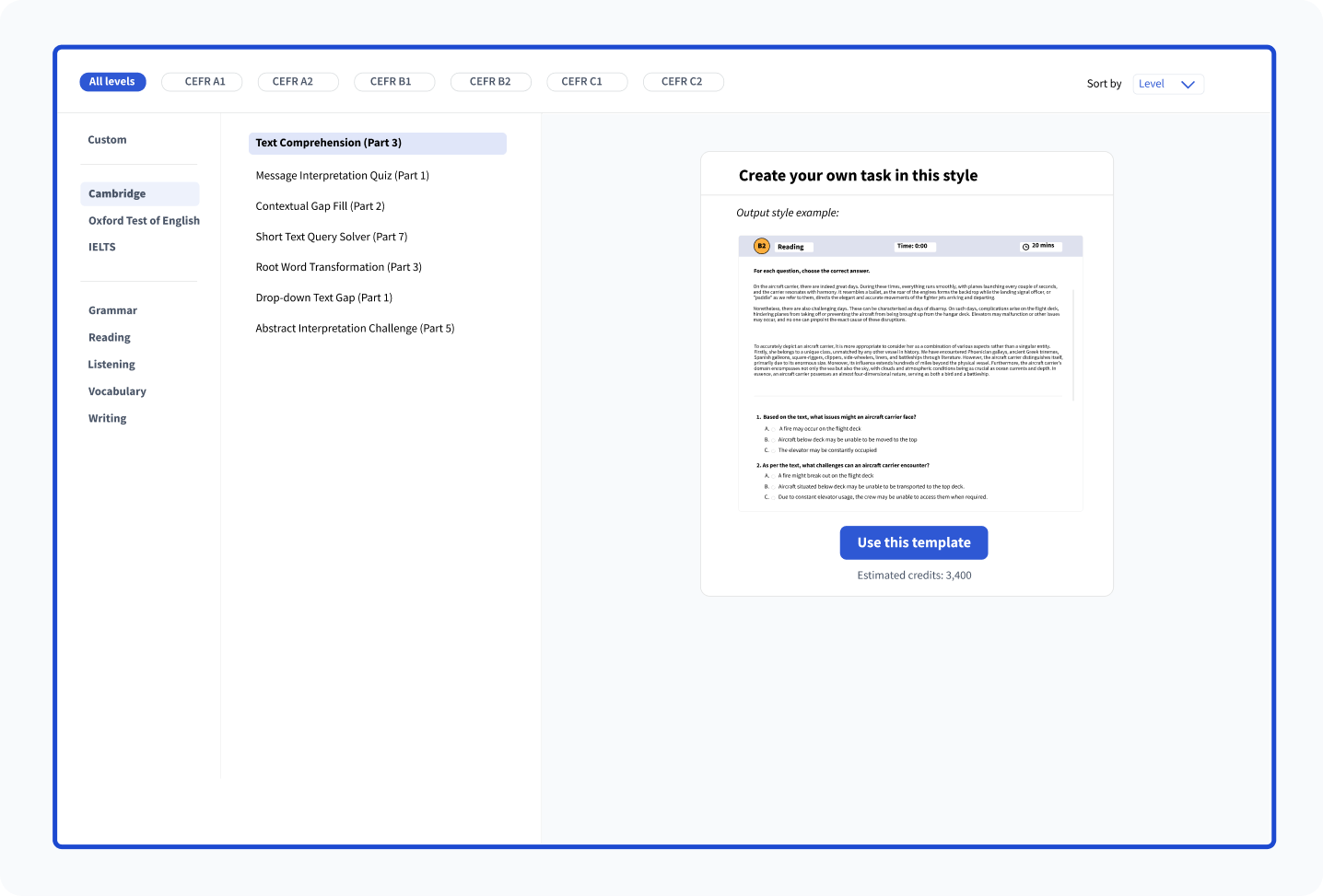Screen dimensions: 1323x896
Task: Click the B2 level badge in preview
Action: (762, 246)
